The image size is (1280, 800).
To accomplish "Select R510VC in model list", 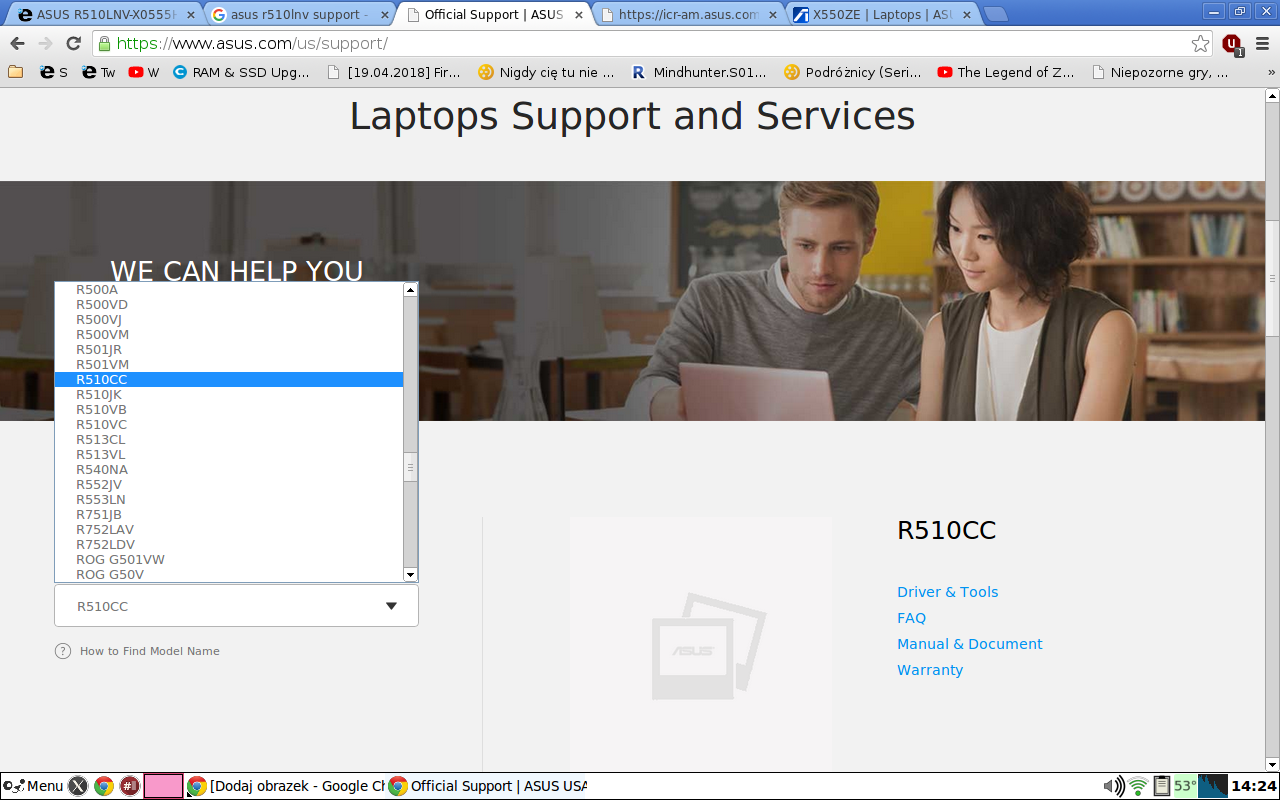I will (229, 425).
